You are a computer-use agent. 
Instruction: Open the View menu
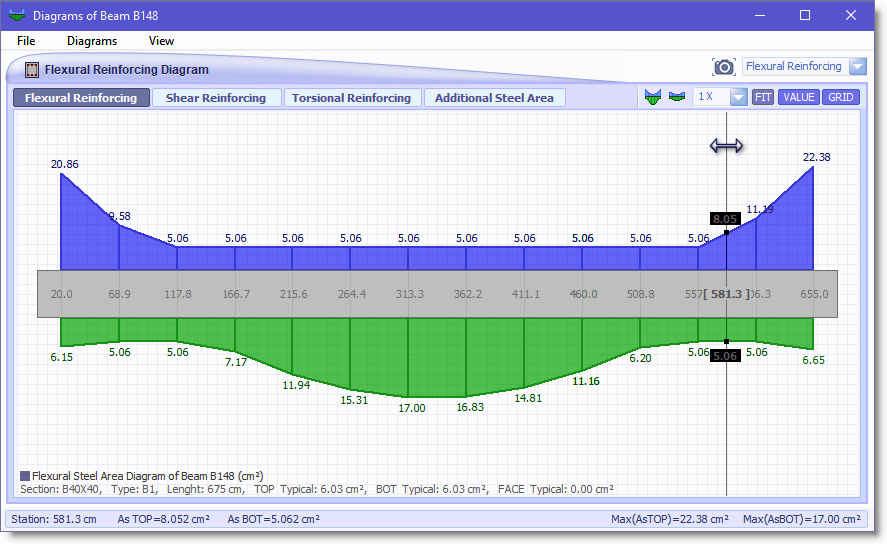pyautogui.click(x=161, y=41)
